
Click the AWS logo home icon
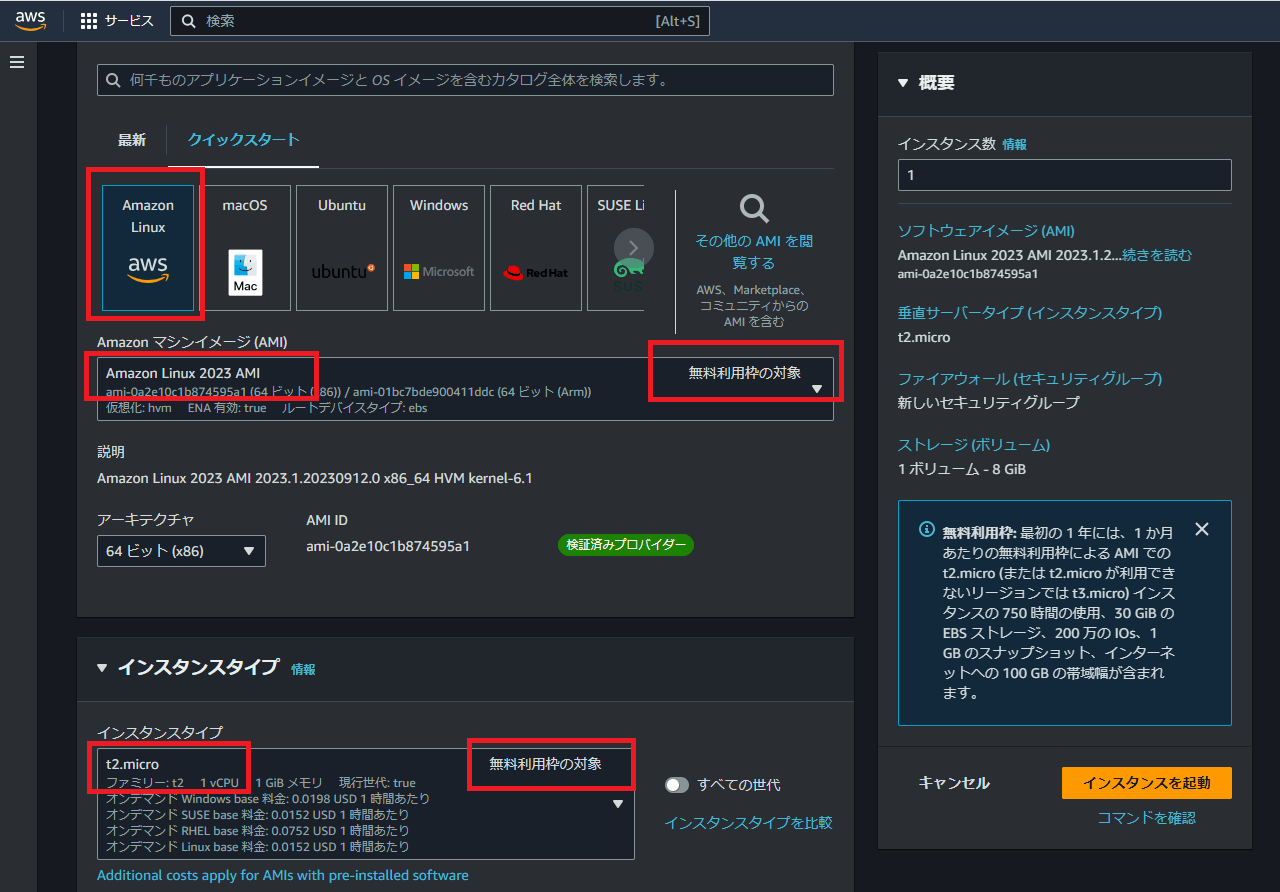coord(31,21)
